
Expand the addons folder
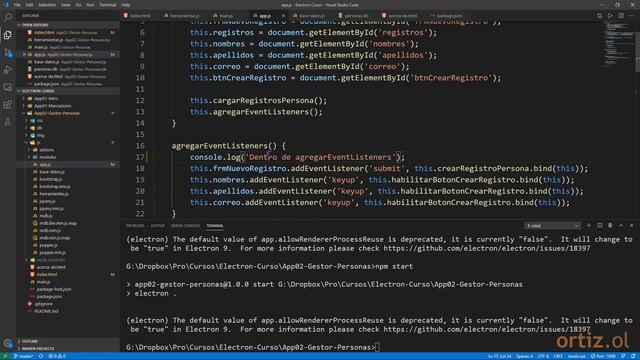click(x=46, y=150)
